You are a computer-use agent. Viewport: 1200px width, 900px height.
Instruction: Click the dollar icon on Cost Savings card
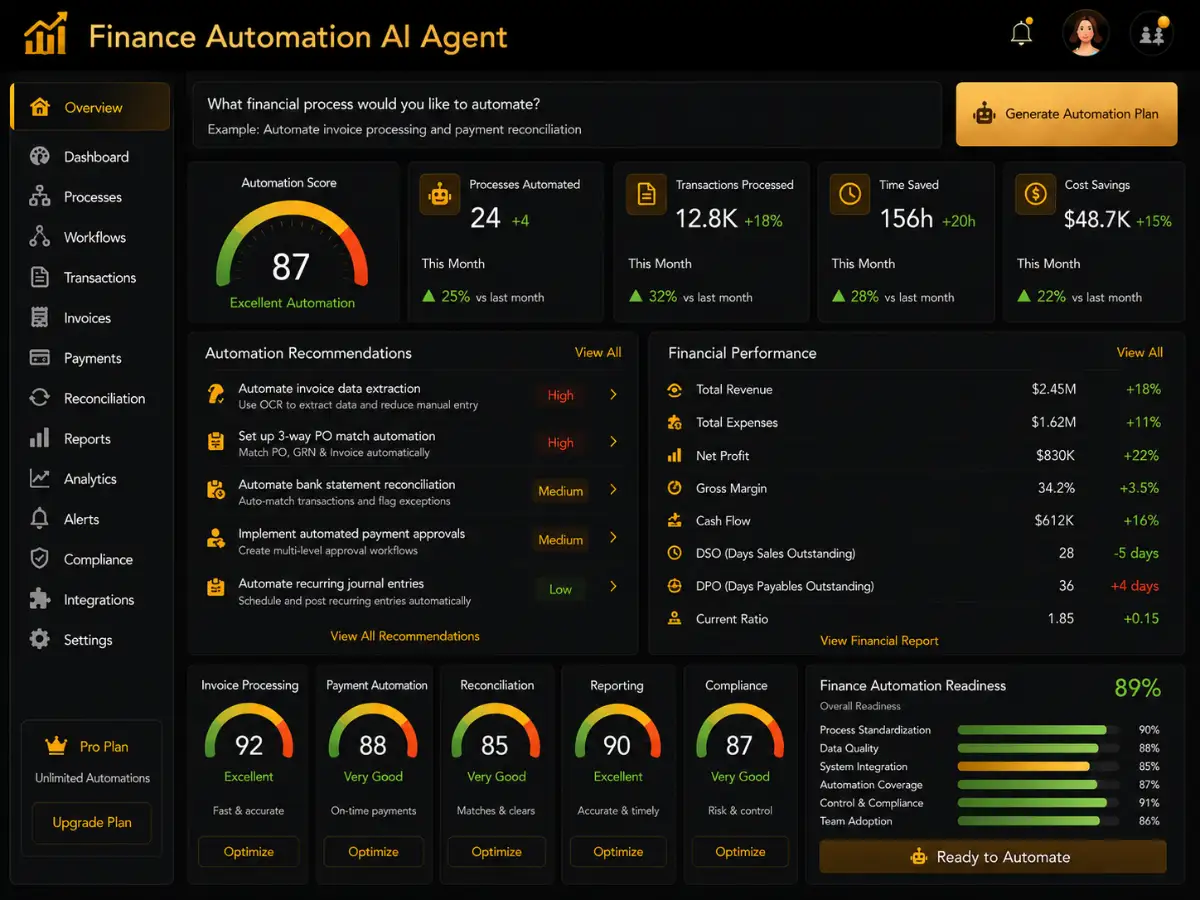(x=1035, y=194)
